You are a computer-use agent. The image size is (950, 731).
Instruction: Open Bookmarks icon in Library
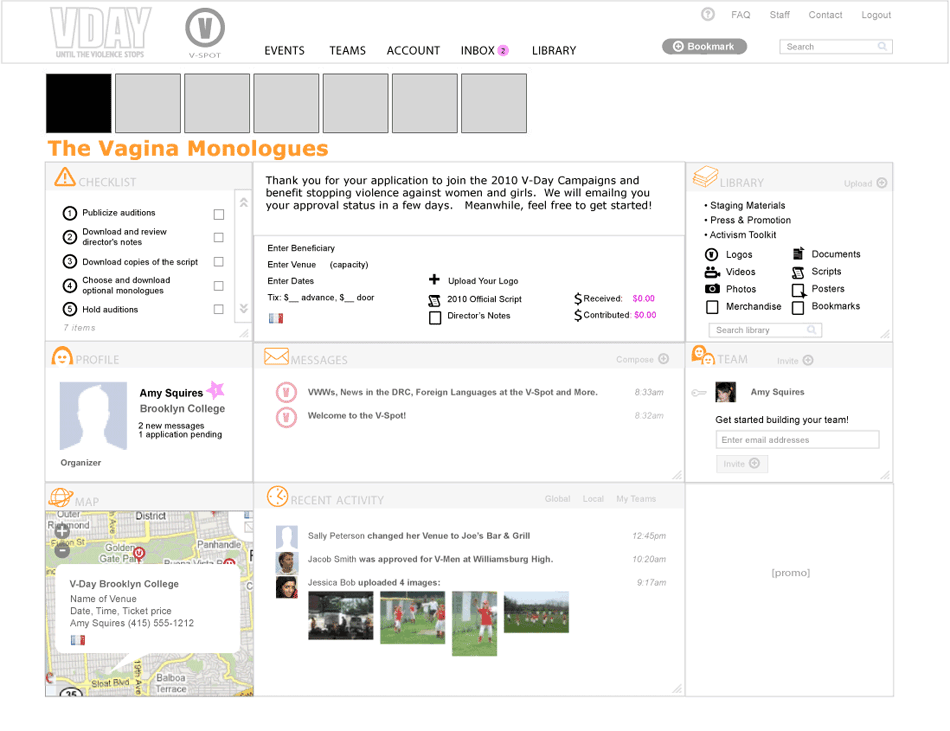[x=799, y=307]
